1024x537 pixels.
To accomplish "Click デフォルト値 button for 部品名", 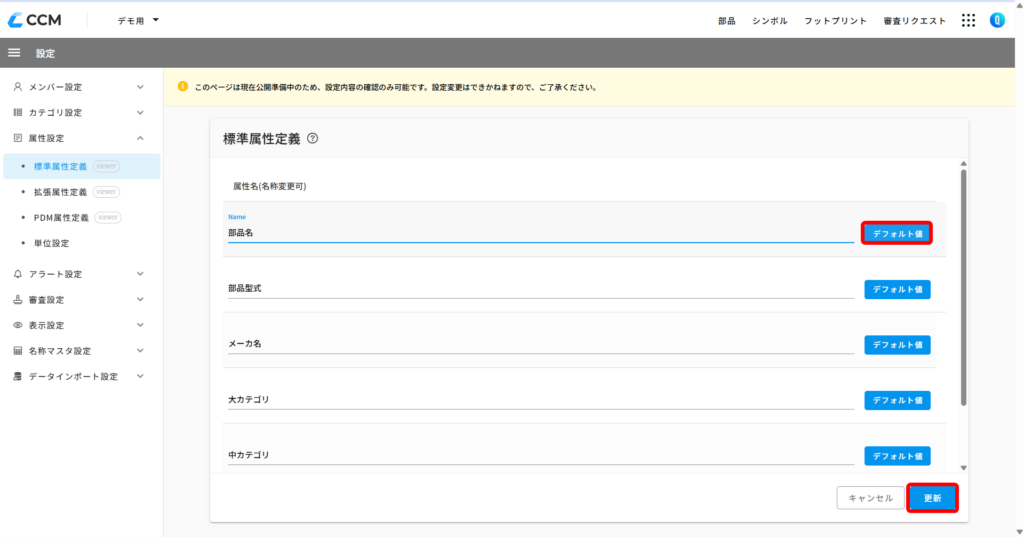I will point(897,233).
